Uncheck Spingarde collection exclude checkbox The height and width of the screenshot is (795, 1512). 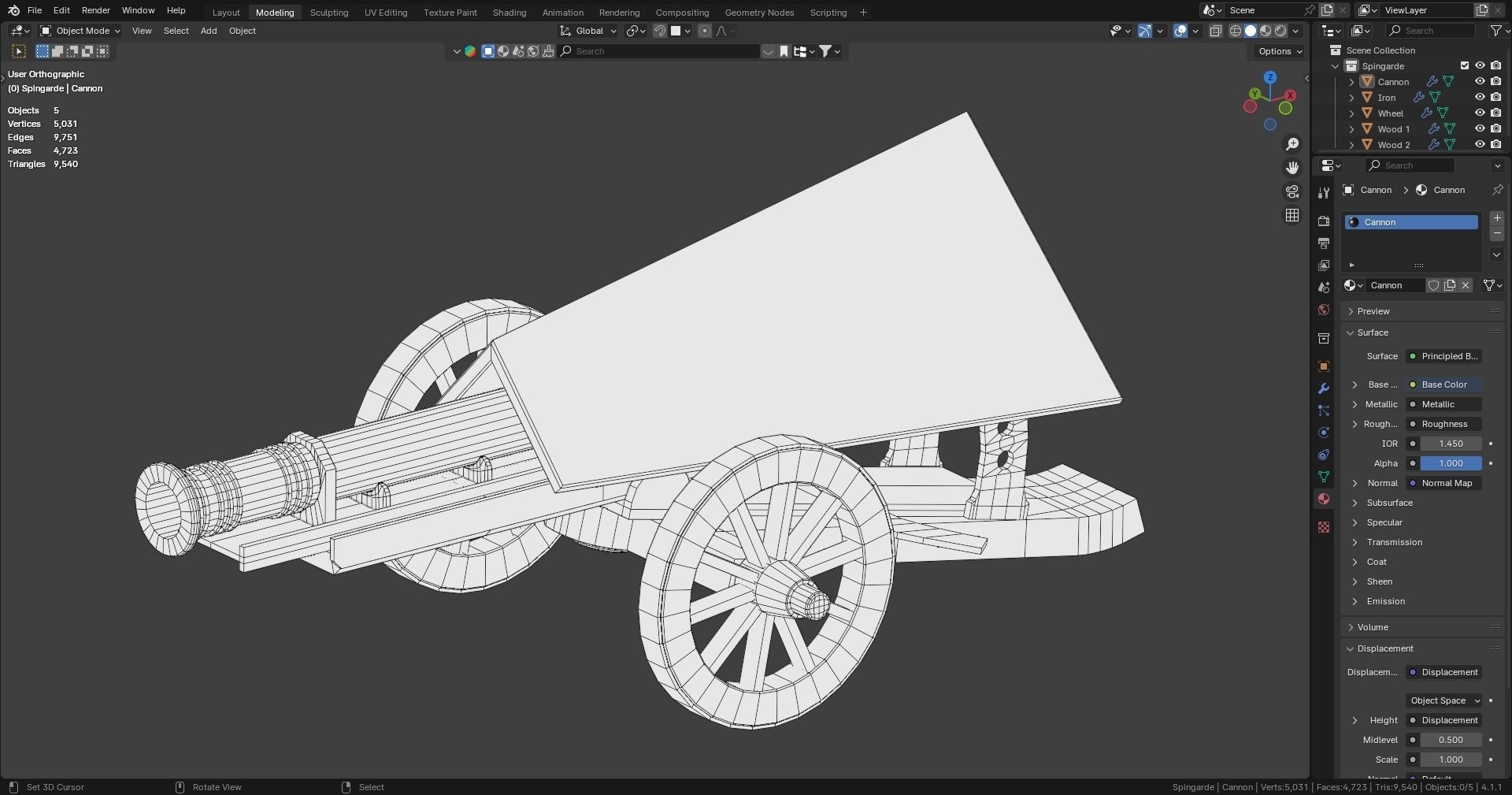click(1465, 66)
